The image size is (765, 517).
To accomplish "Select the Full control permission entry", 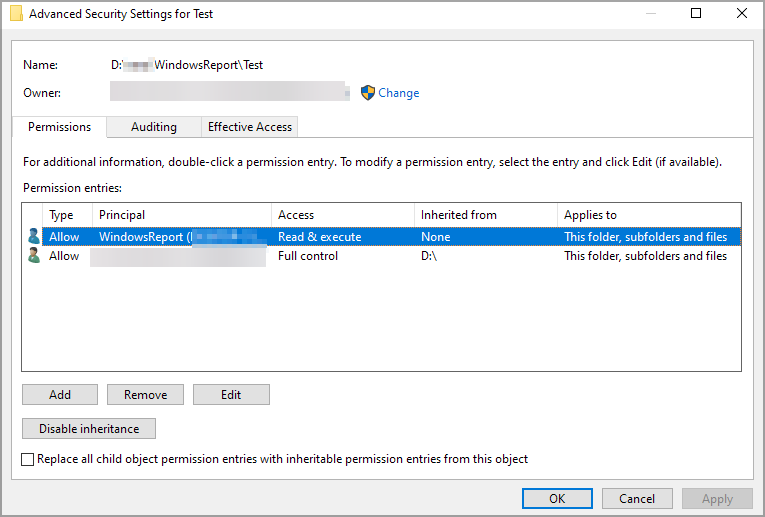I will click(x=308, y=256).
